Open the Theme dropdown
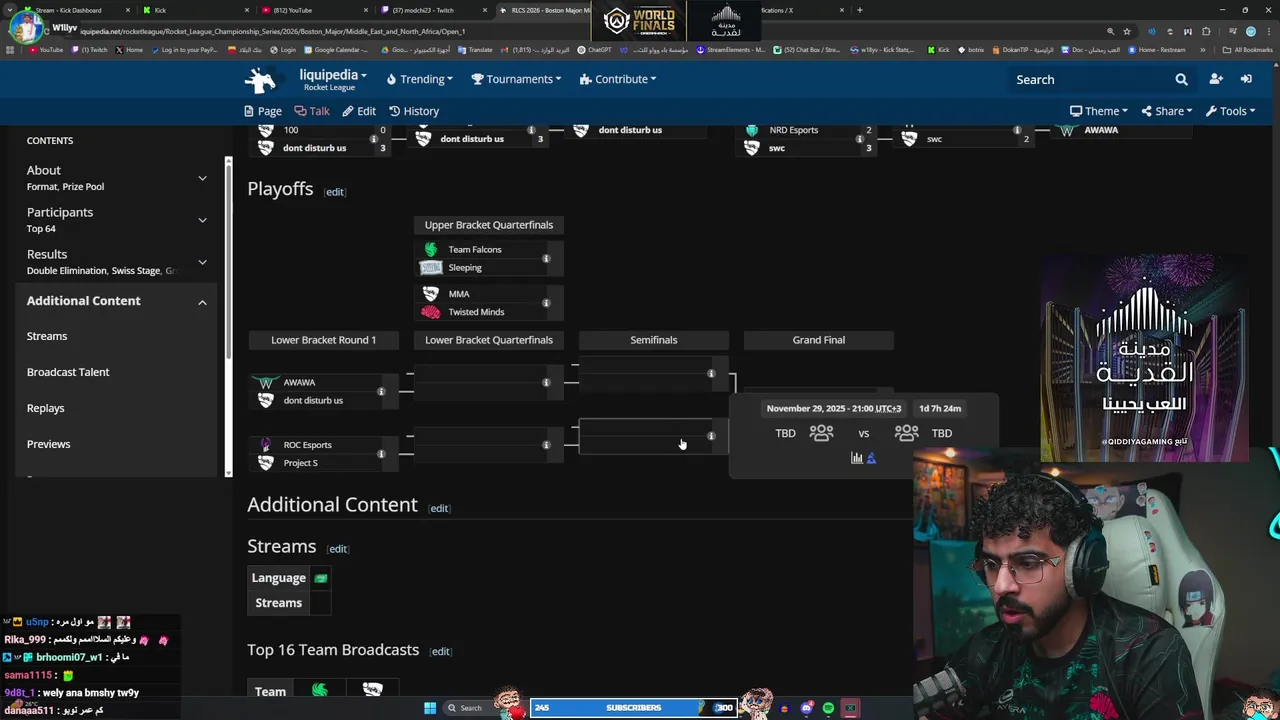The width and height of the screenshot is (1280, 720). [1099, 111]
